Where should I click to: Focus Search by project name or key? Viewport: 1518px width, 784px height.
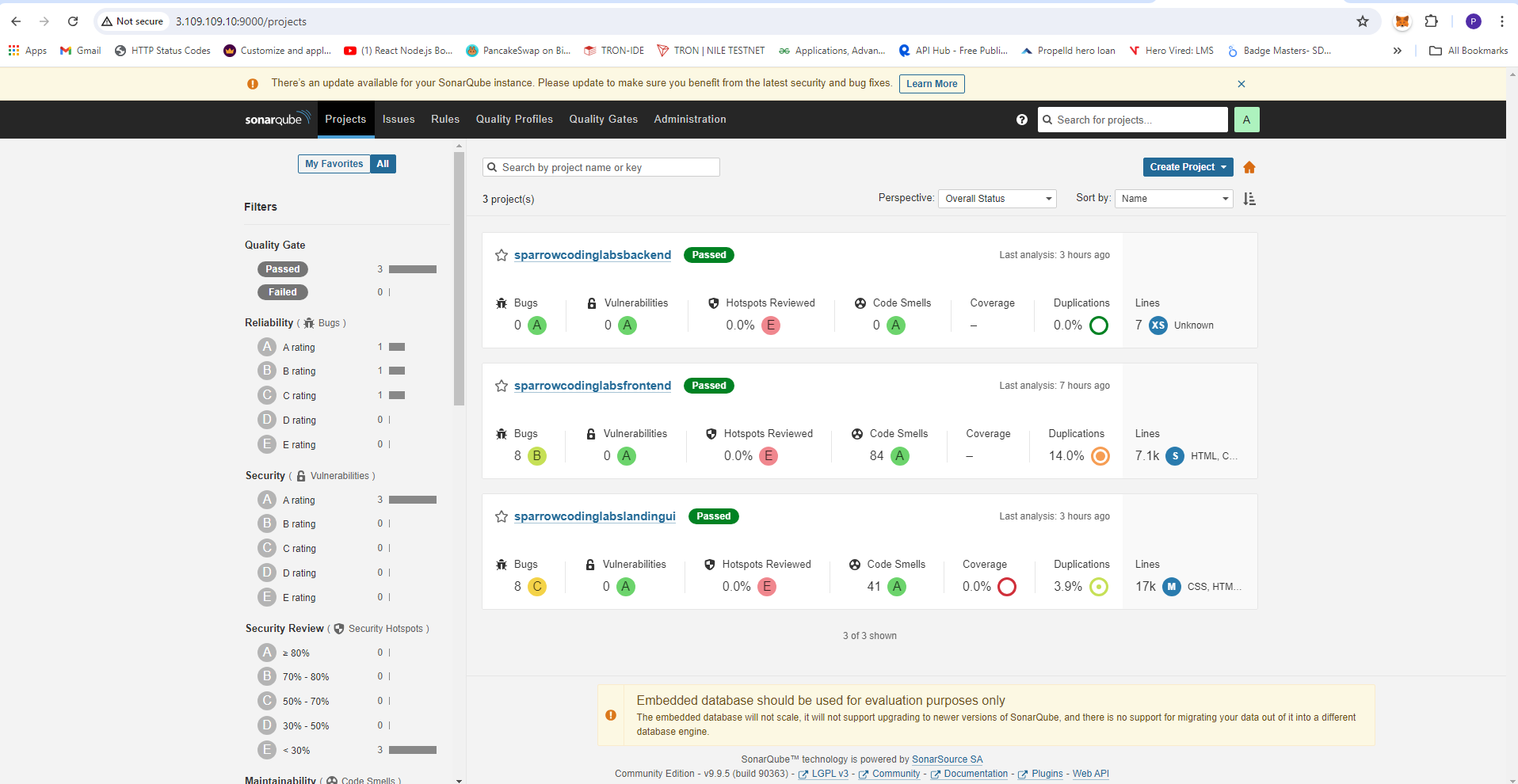click(x=601, y=167)
